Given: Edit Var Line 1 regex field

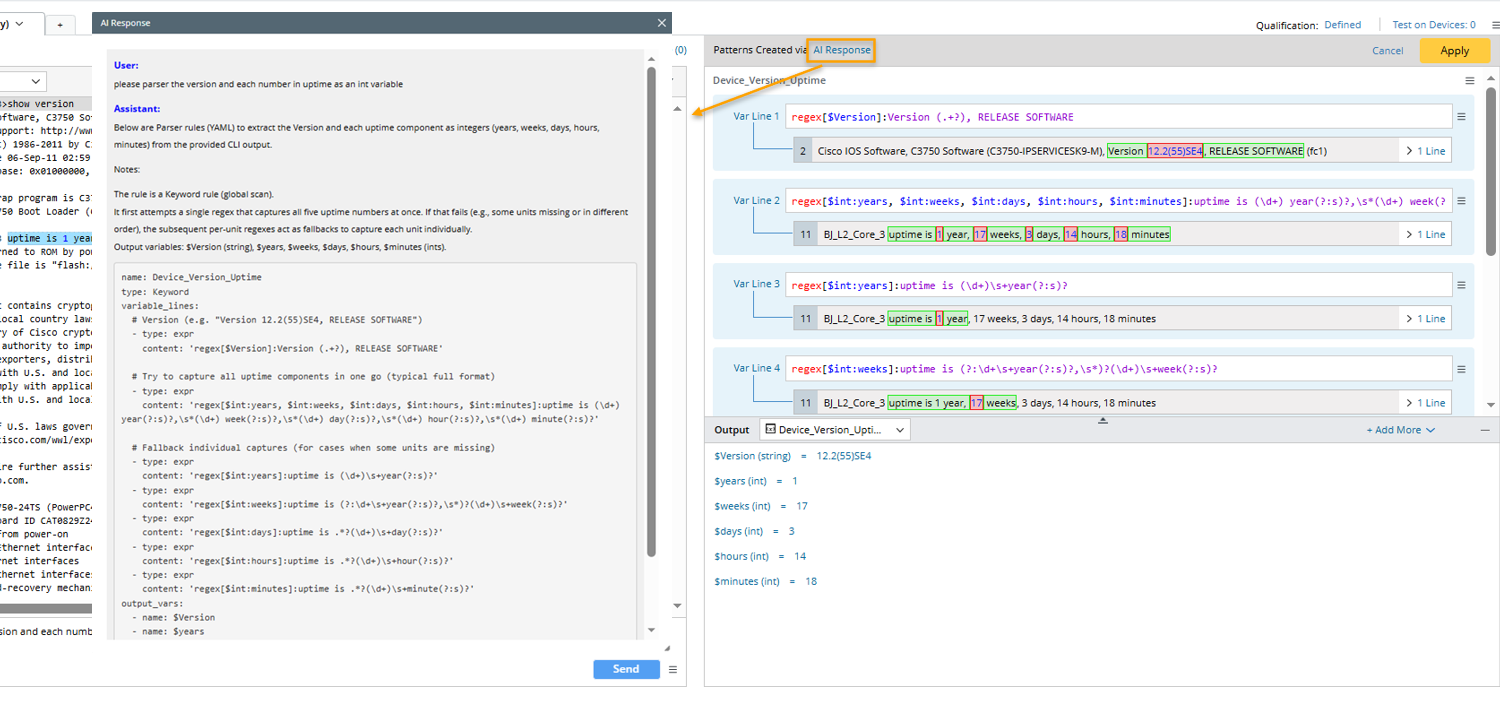Looking at the screenshot, I should click(1118, 117).
